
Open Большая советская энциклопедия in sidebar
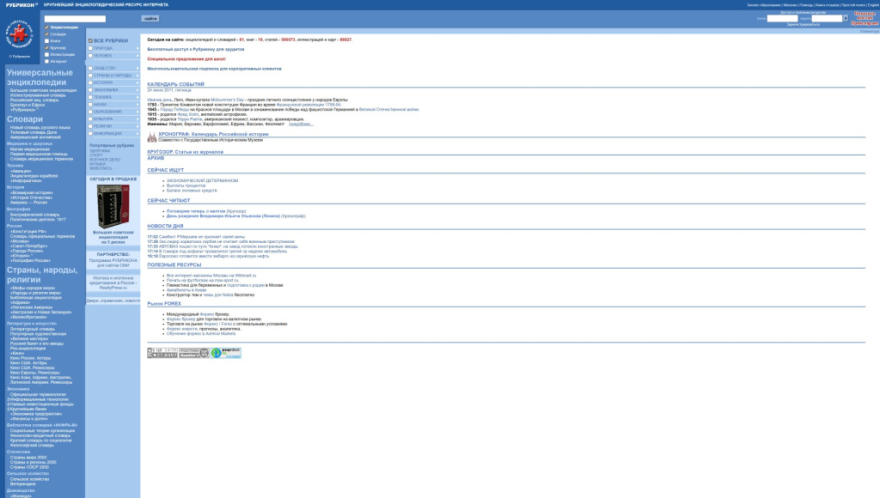(43, 90)
